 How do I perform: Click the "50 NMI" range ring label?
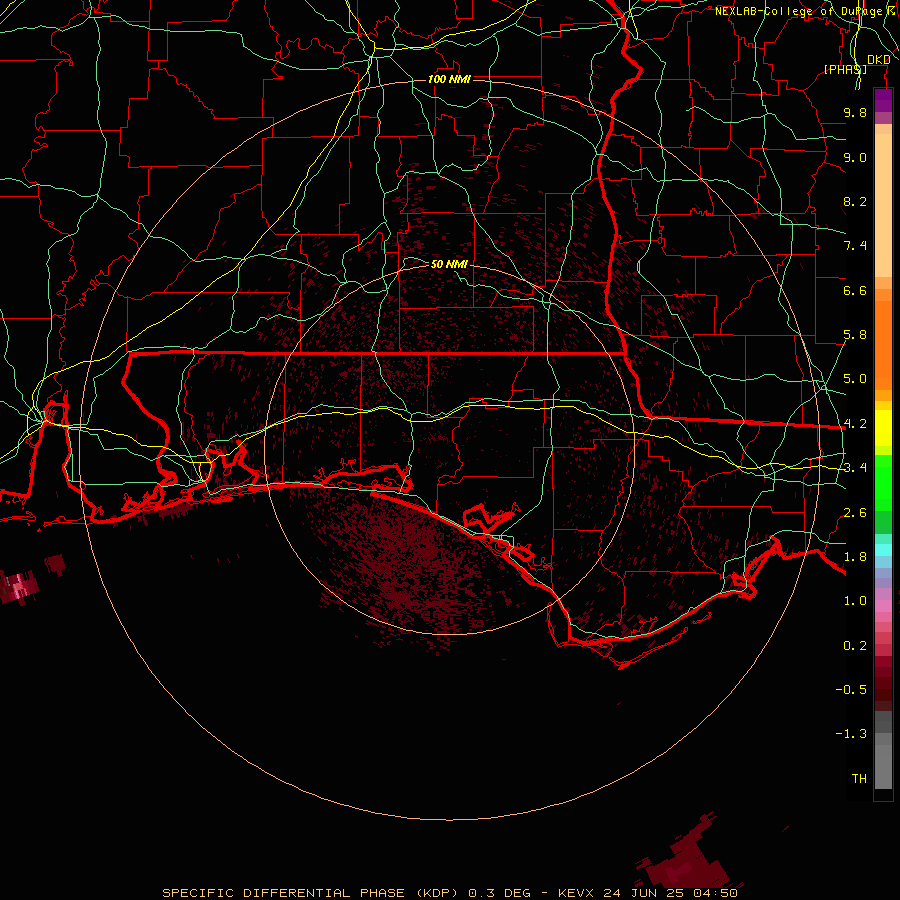point(449,264)
